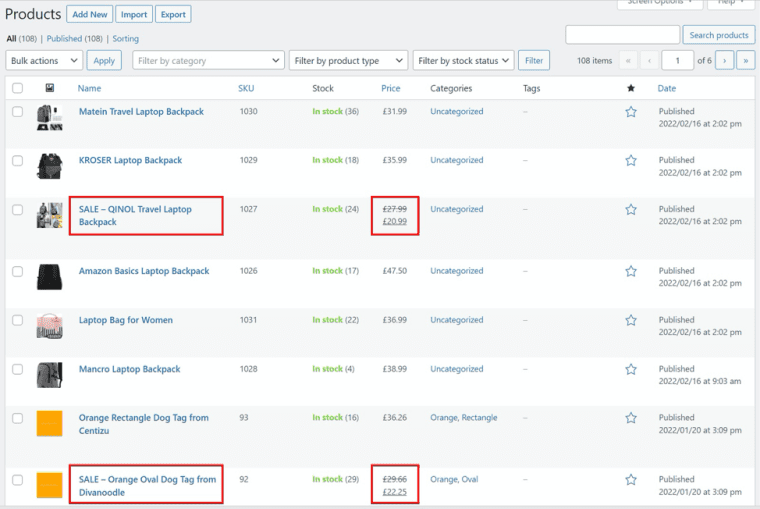Viewport: 760px width, 509px height.
Task: Select the Matein Travel Laptop Backpack row checkbox
Action: [17, 111]
